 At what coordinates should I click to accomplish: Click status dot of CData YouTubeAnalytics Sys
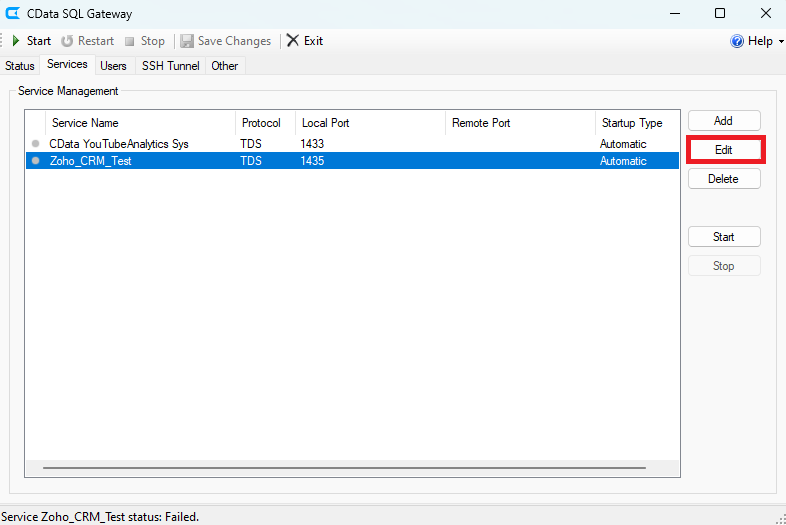click(x=36, y=143)
